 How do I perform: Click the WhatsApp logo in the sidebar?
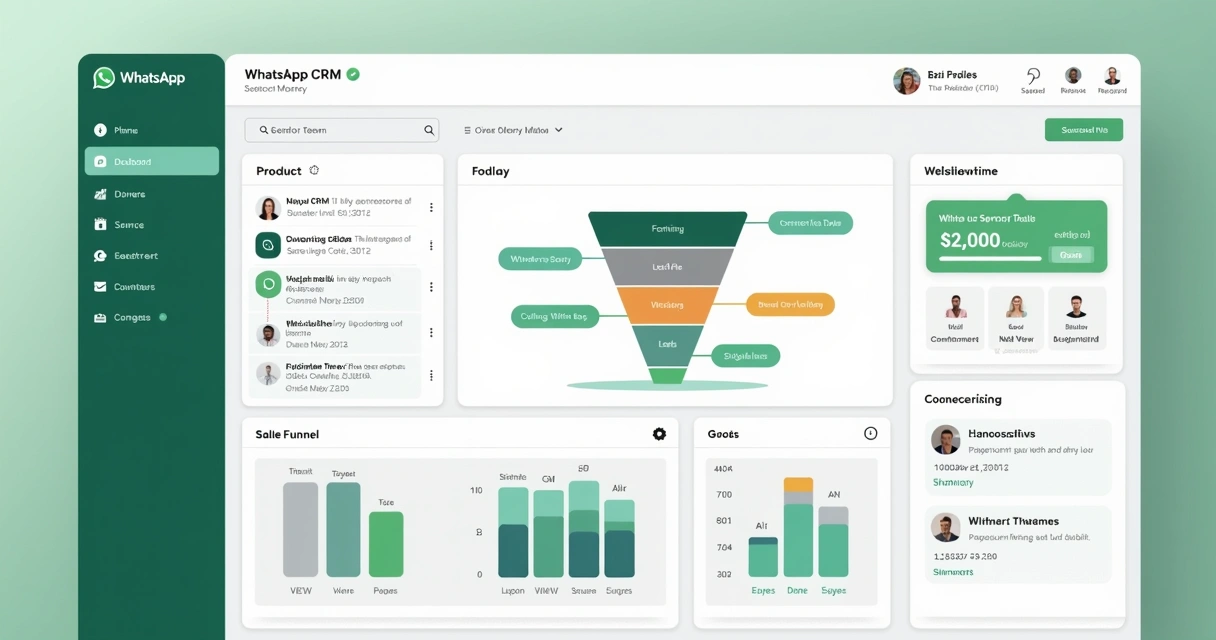[104, 78]
